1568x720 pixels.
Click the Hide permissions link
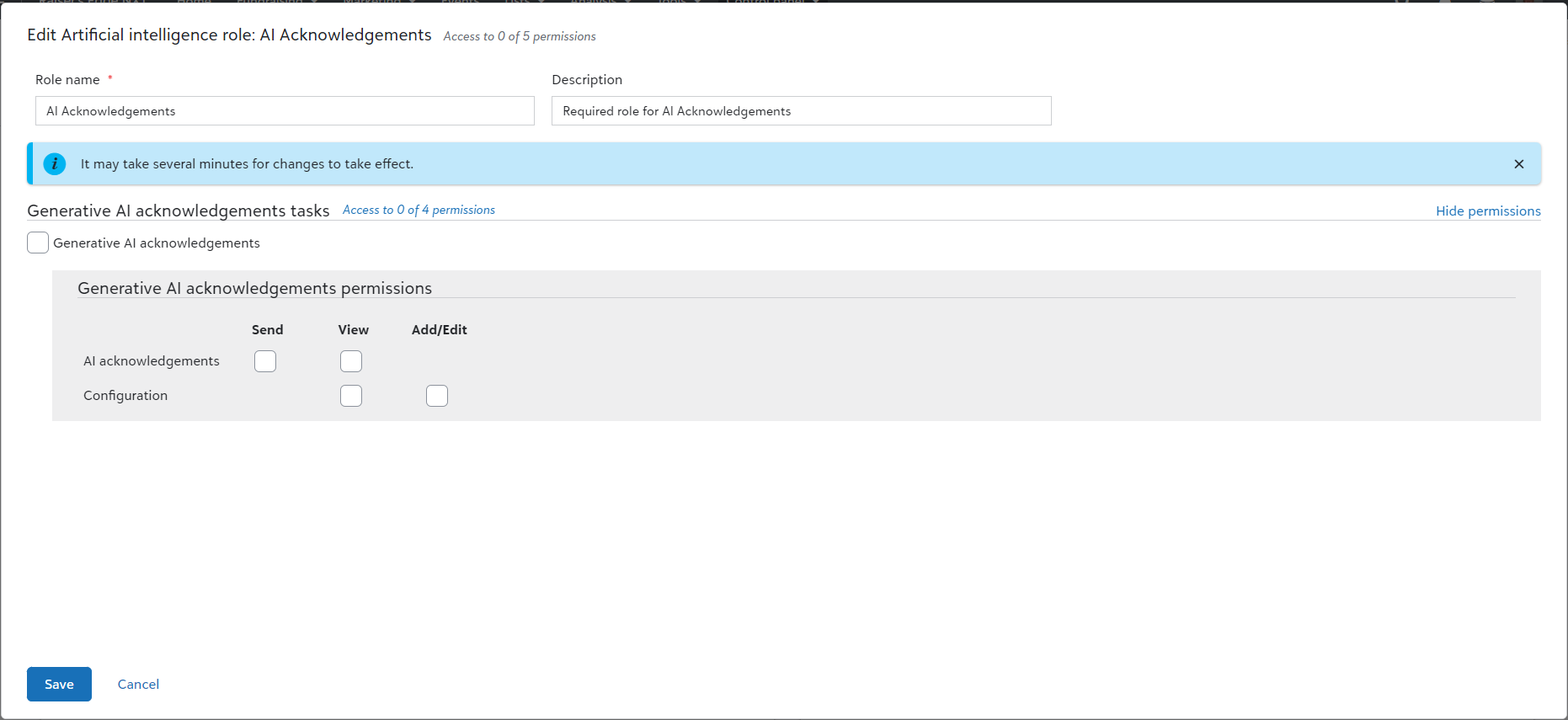point(1488,211)
